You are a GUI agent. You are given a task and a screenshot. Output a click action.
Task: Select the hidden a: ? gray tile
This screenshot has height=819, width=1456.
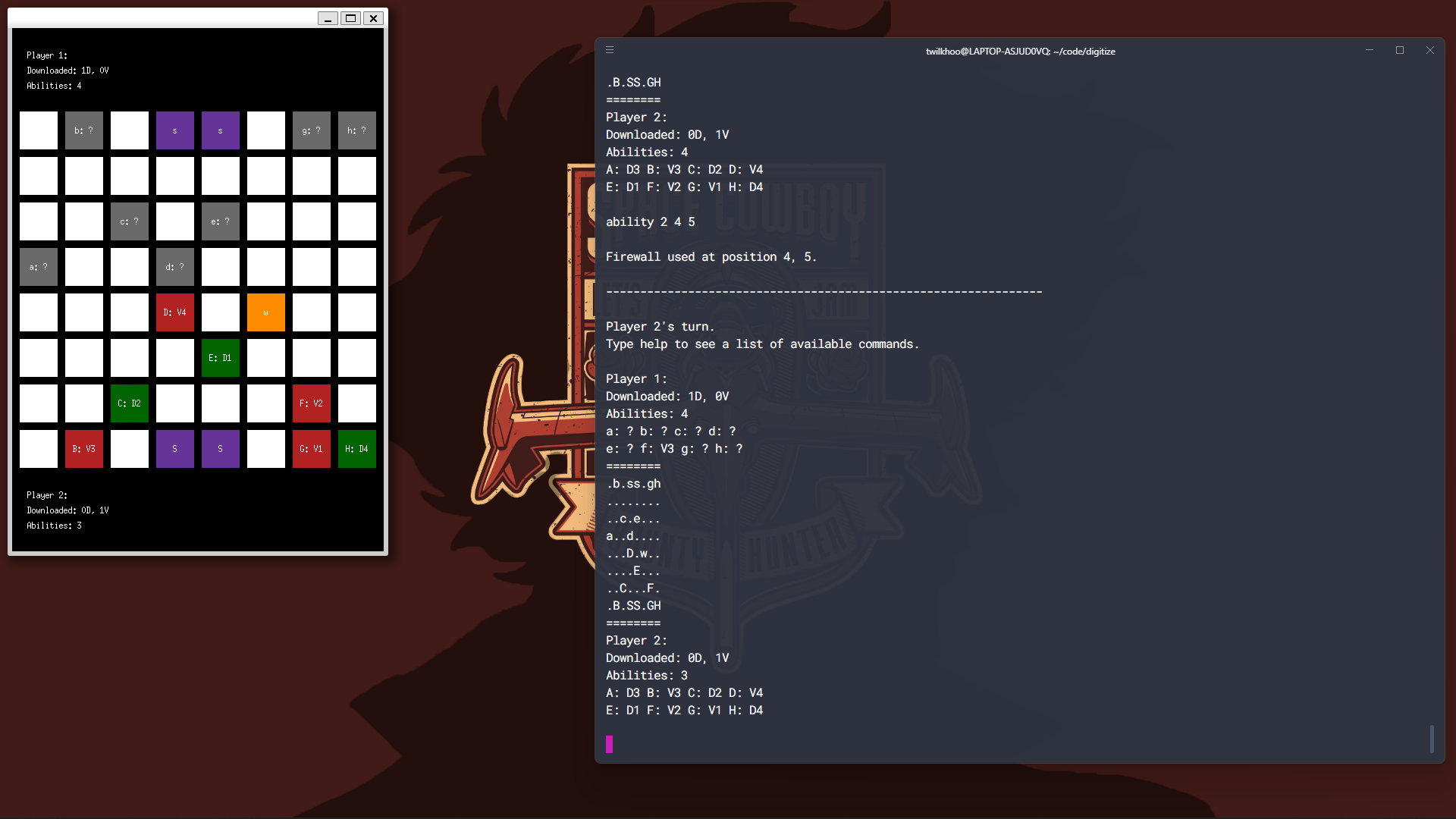click(x=39, y=266)
